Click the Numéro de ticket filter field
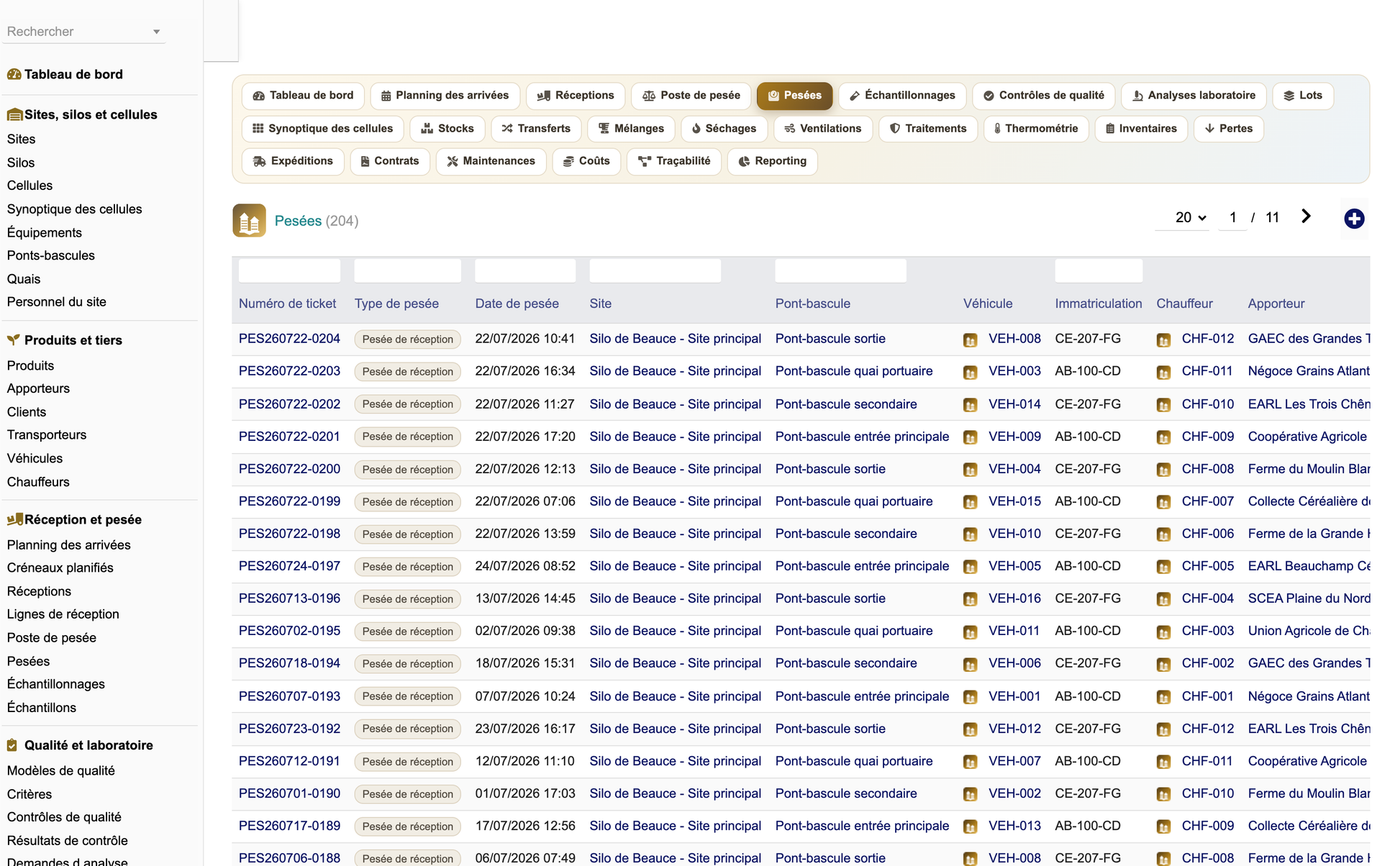This screenshot has width=1400, height=866. [x=289, y=270]
